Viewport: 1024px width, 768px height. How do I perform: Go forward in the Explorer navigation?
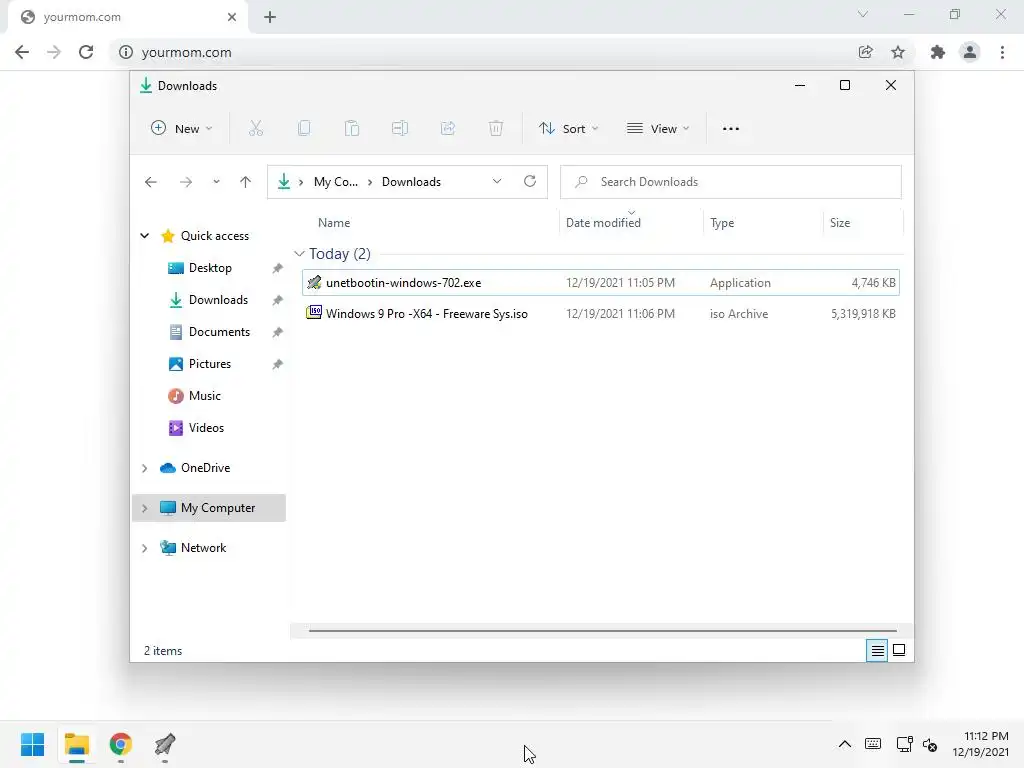[186, 182]
